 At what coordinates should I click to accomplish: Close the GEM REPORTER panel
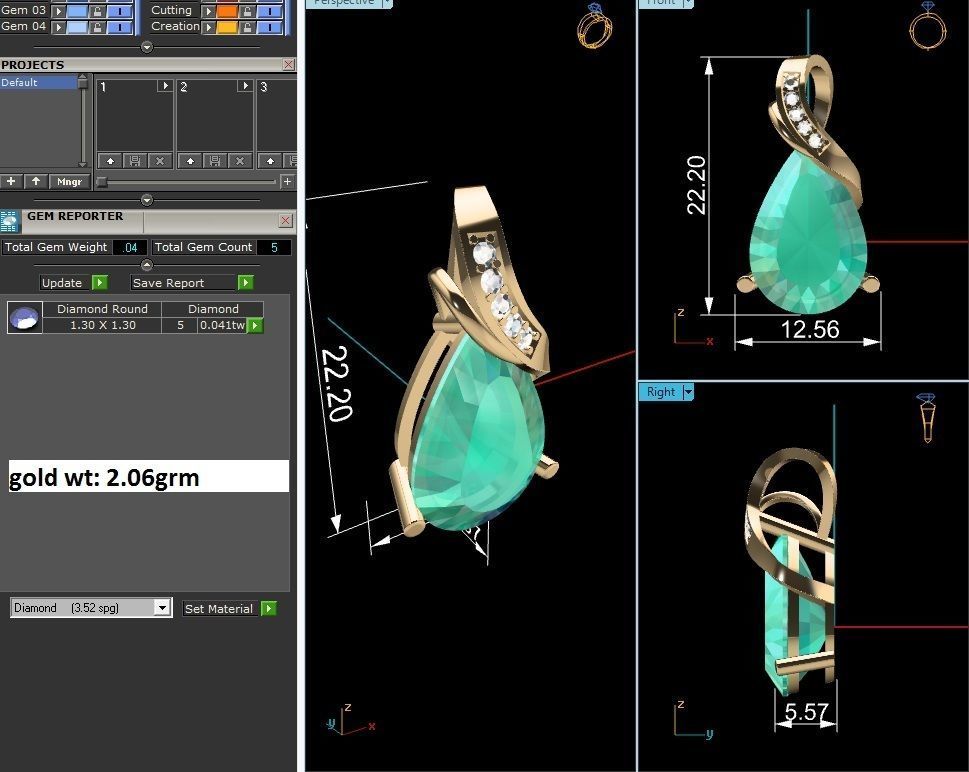click(x=286, y=221)
